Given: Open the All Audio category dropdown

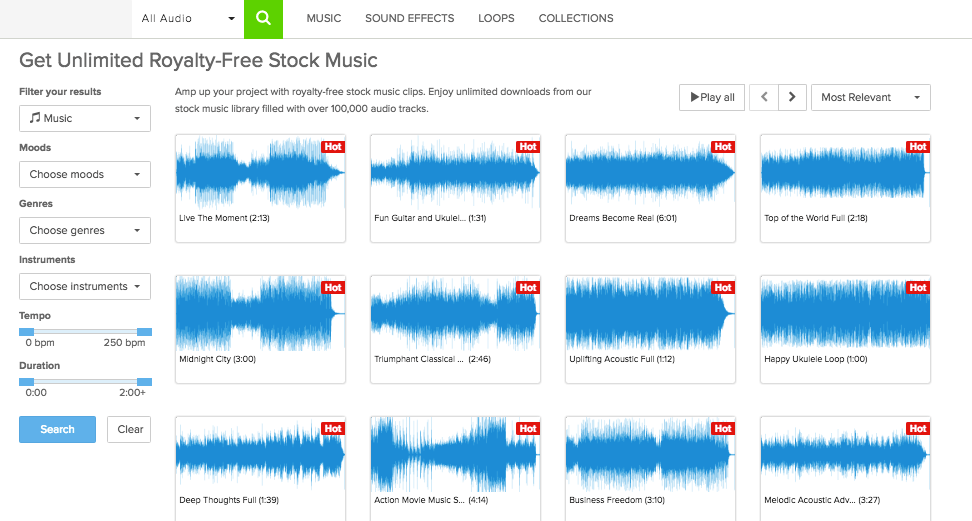Looking at the screenshot, I should 188,19.
